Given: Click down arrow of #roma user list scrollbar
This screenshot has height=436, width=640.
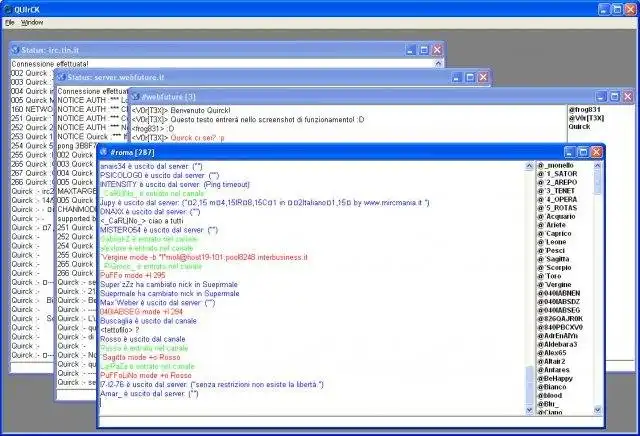Looking at the screenshot, I should (598, 409).
